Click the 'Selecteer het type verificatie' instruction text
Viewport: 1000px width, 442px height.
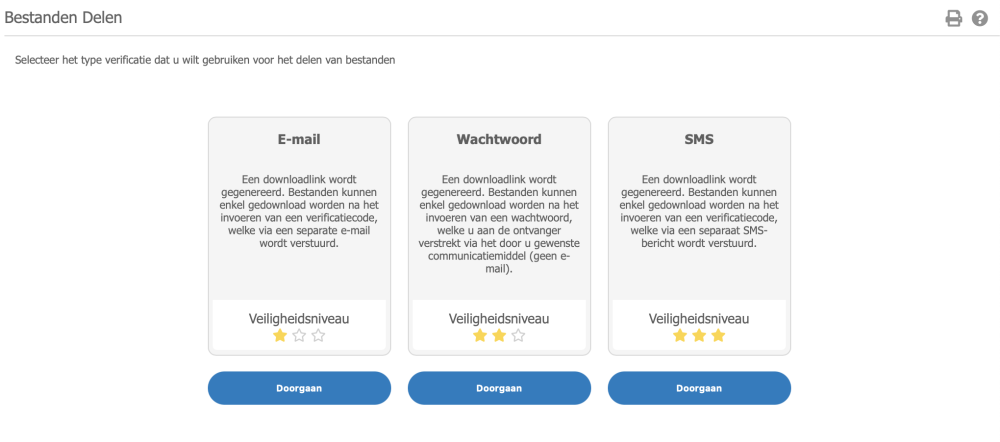pos(205,60)
